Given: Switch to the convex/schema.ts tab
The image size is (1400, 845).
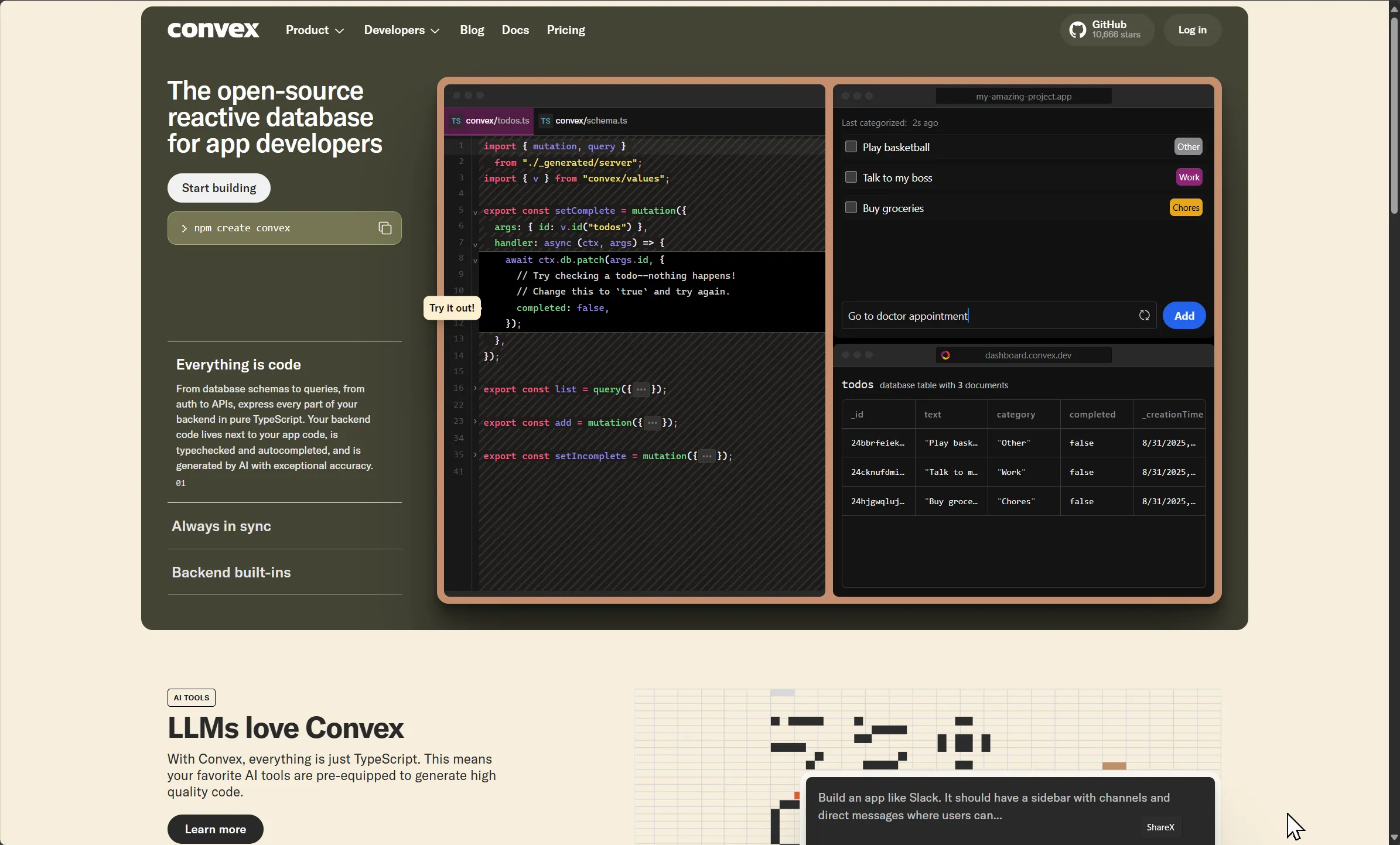Looking at the screenshot, I should [583, 121].
